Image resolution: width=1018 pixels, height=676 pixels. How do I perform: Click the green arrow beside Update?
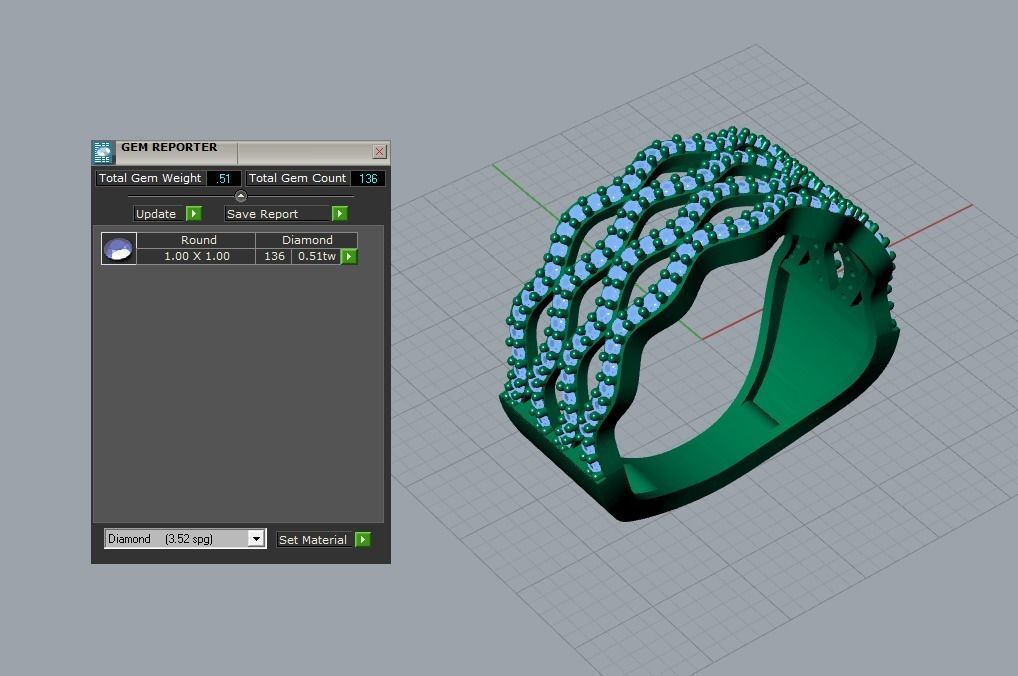click(193, 214)
